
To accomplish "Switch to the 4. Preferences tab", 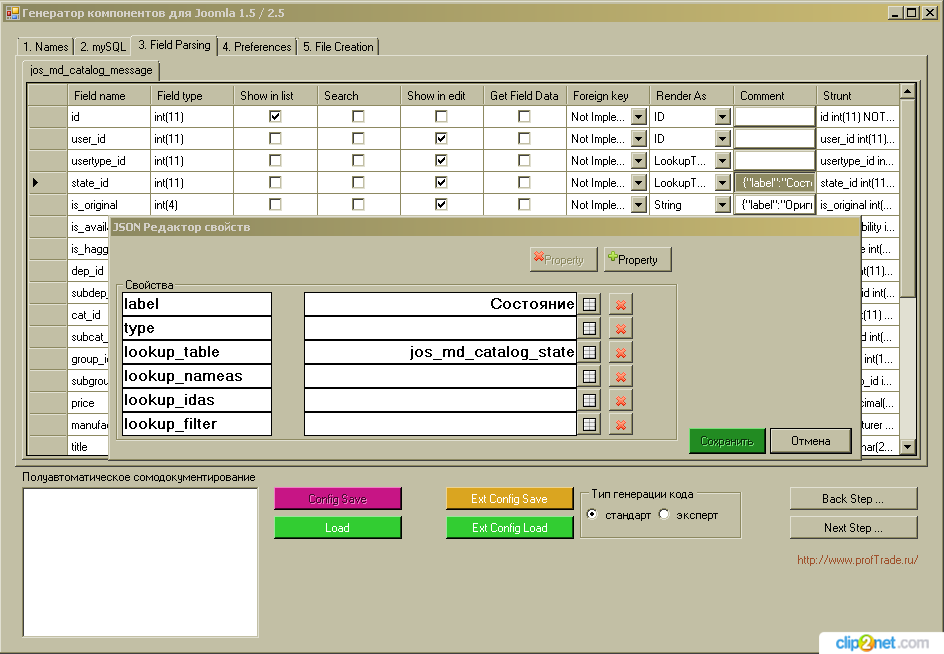I will pos(257,47).
